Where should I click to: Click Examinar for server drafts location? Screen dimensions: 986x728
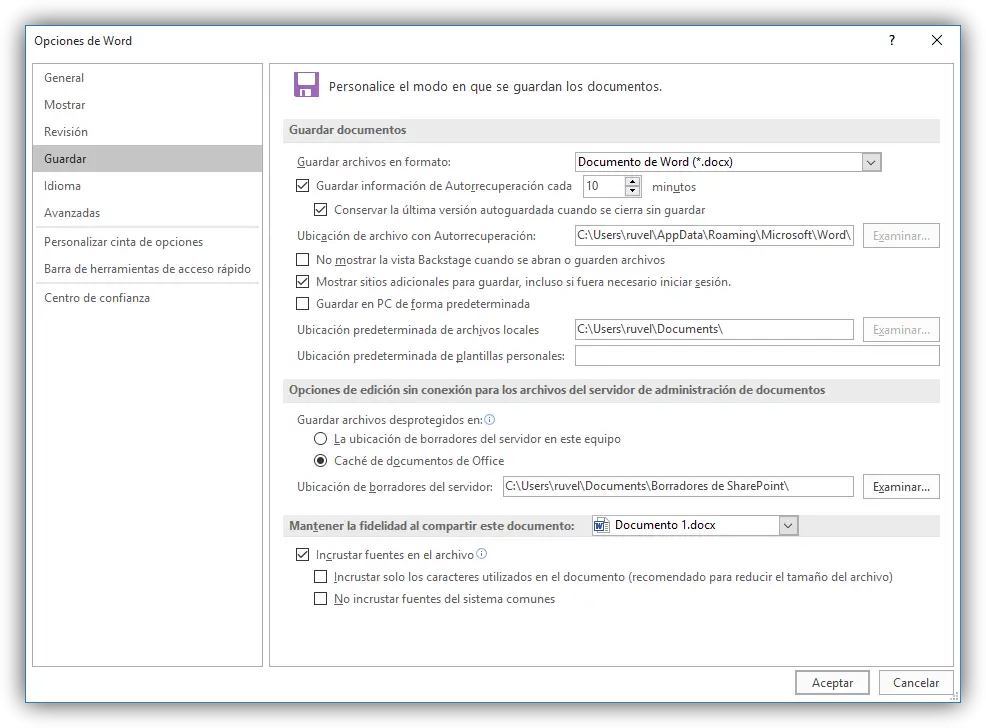[x=901, y=487]
